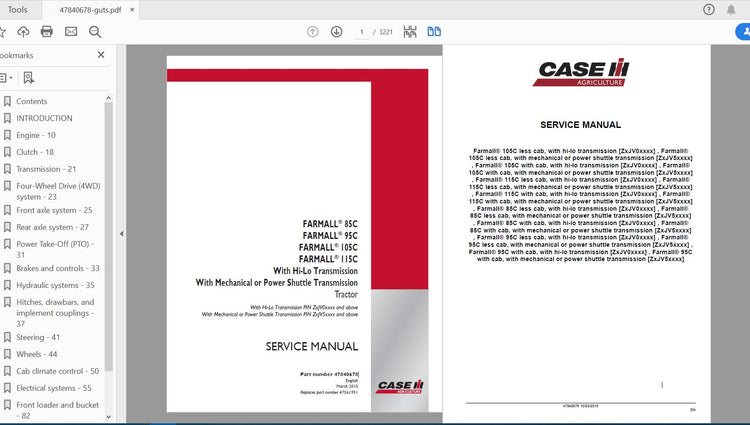Go to next page arrow
This screenshot has height=425, width=750.
[x=336, y=32]
